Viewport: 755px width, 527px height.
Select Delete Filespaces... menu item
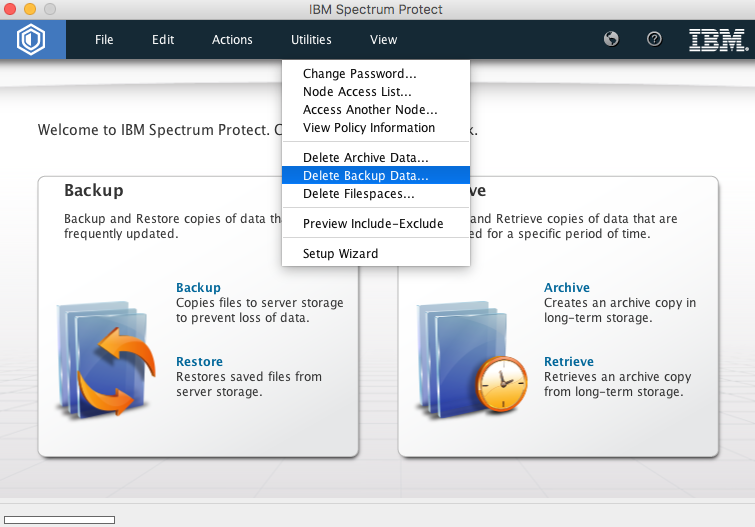tap(376, 194)
